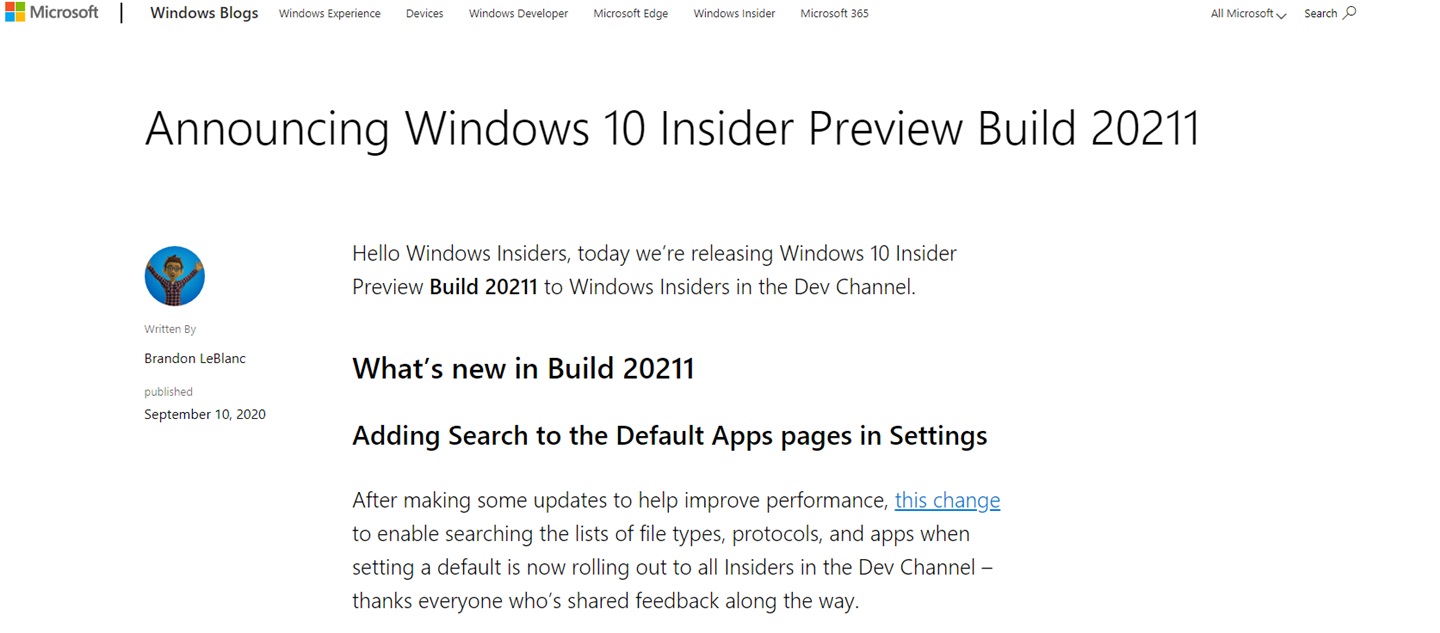The width and height of the screenshot is (1440, 633).
Task: Click the article title heading
Action: [672, 128]
